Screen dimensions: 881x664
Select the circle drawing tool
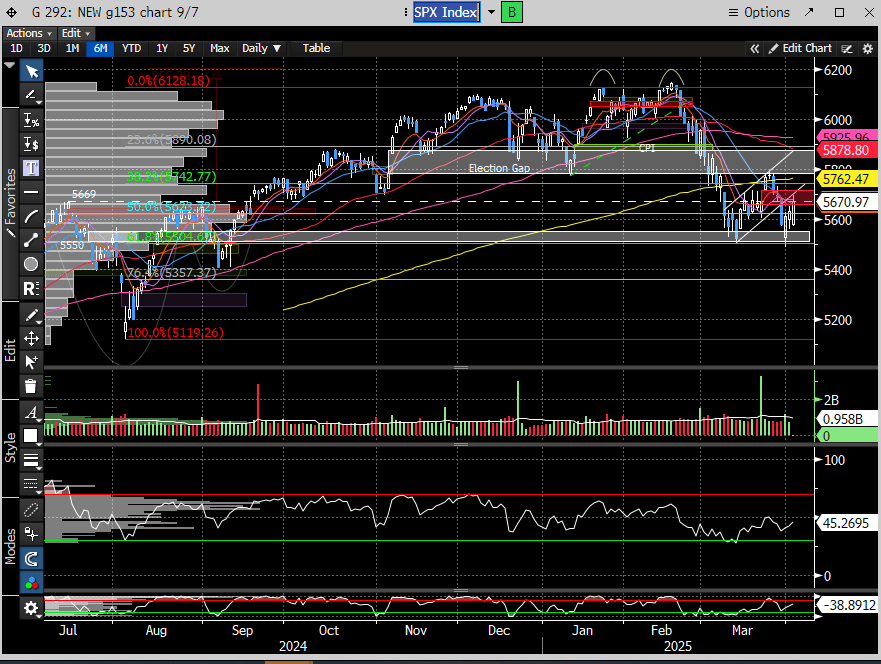[x=31, y=264]
